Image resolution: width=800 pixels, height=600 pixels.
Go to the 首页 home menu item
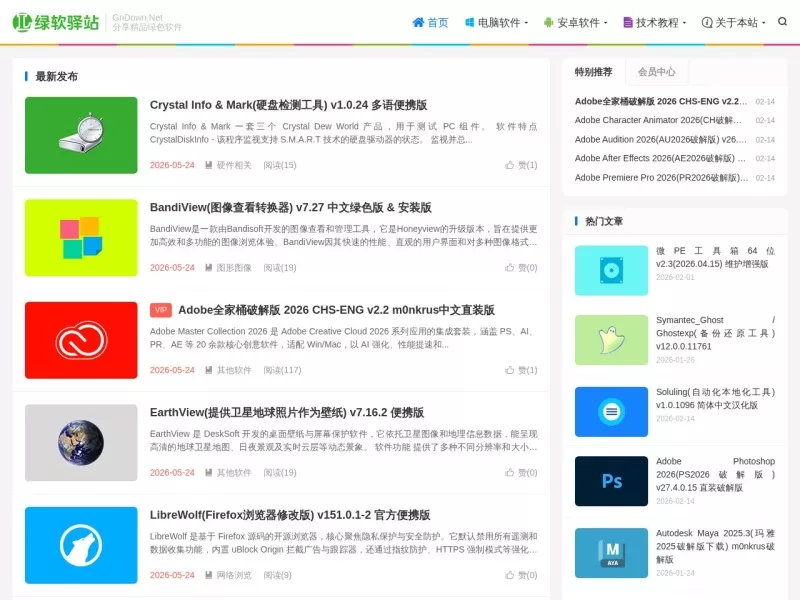(x=430, y=22)
